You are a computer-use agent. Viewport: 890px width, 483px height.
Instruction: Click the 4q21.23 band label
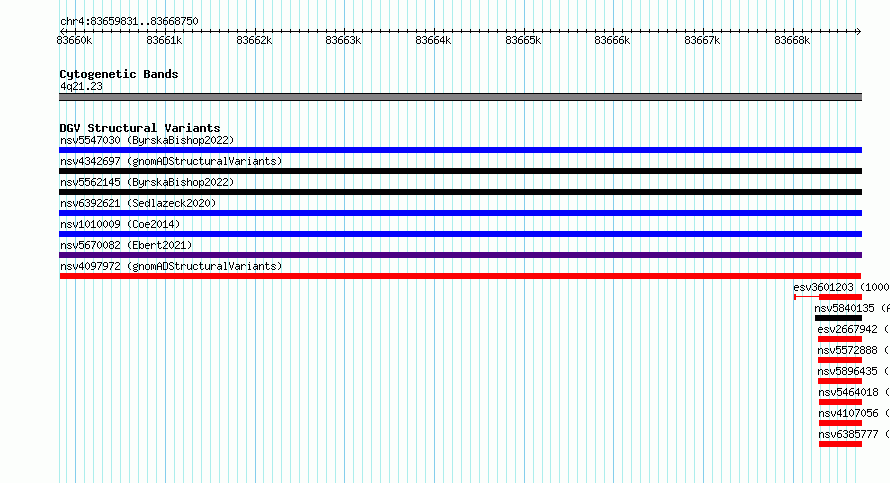81,86
